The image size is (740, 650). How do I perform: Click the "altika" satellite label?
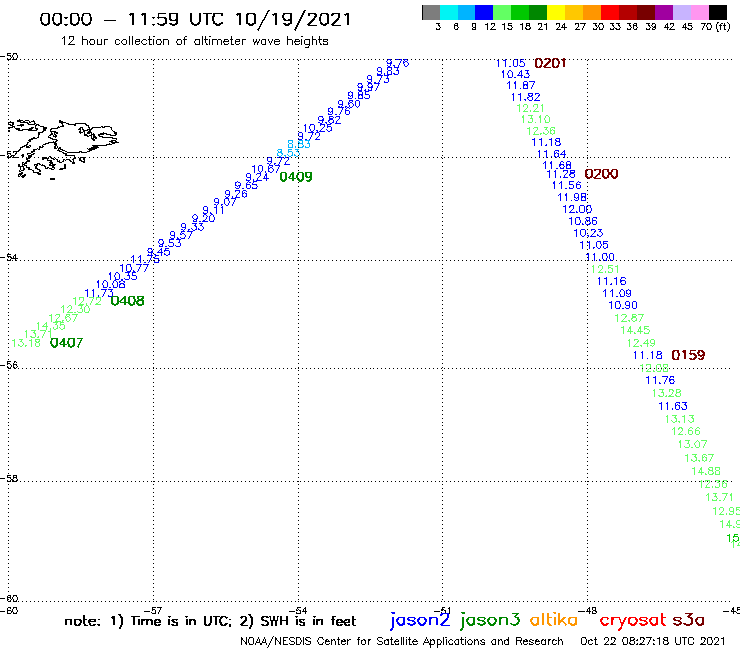554,619
